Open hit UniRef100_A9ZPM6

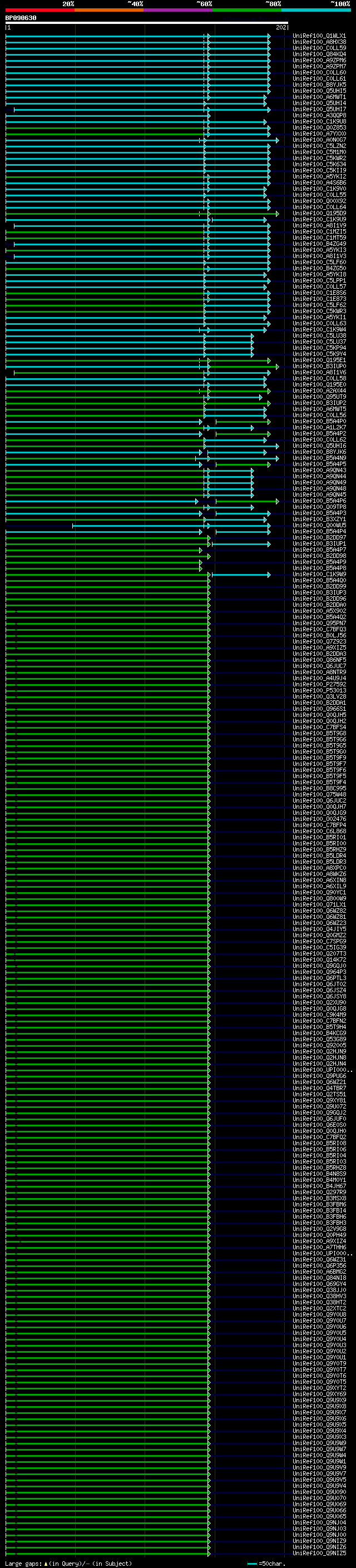click(x=319, y=60)
